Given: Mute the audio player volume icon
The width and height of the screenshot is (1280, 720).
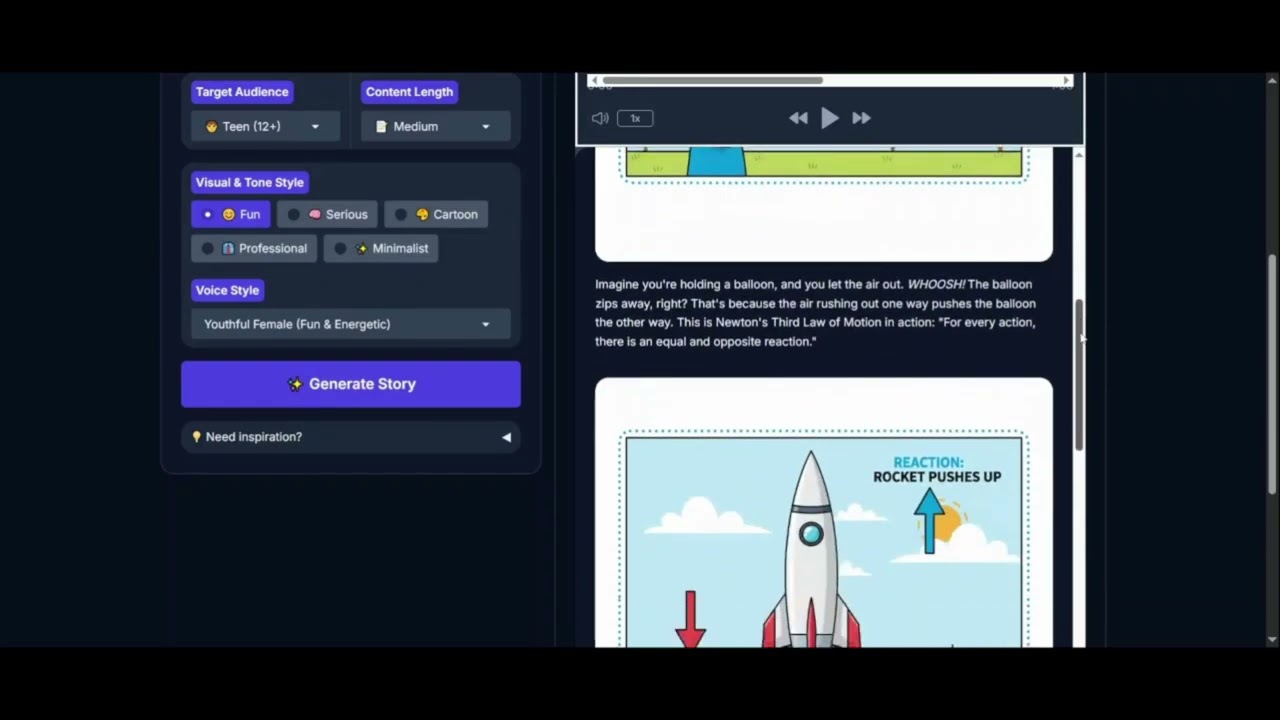Looking at the screenshot, I should coord(600,118).
